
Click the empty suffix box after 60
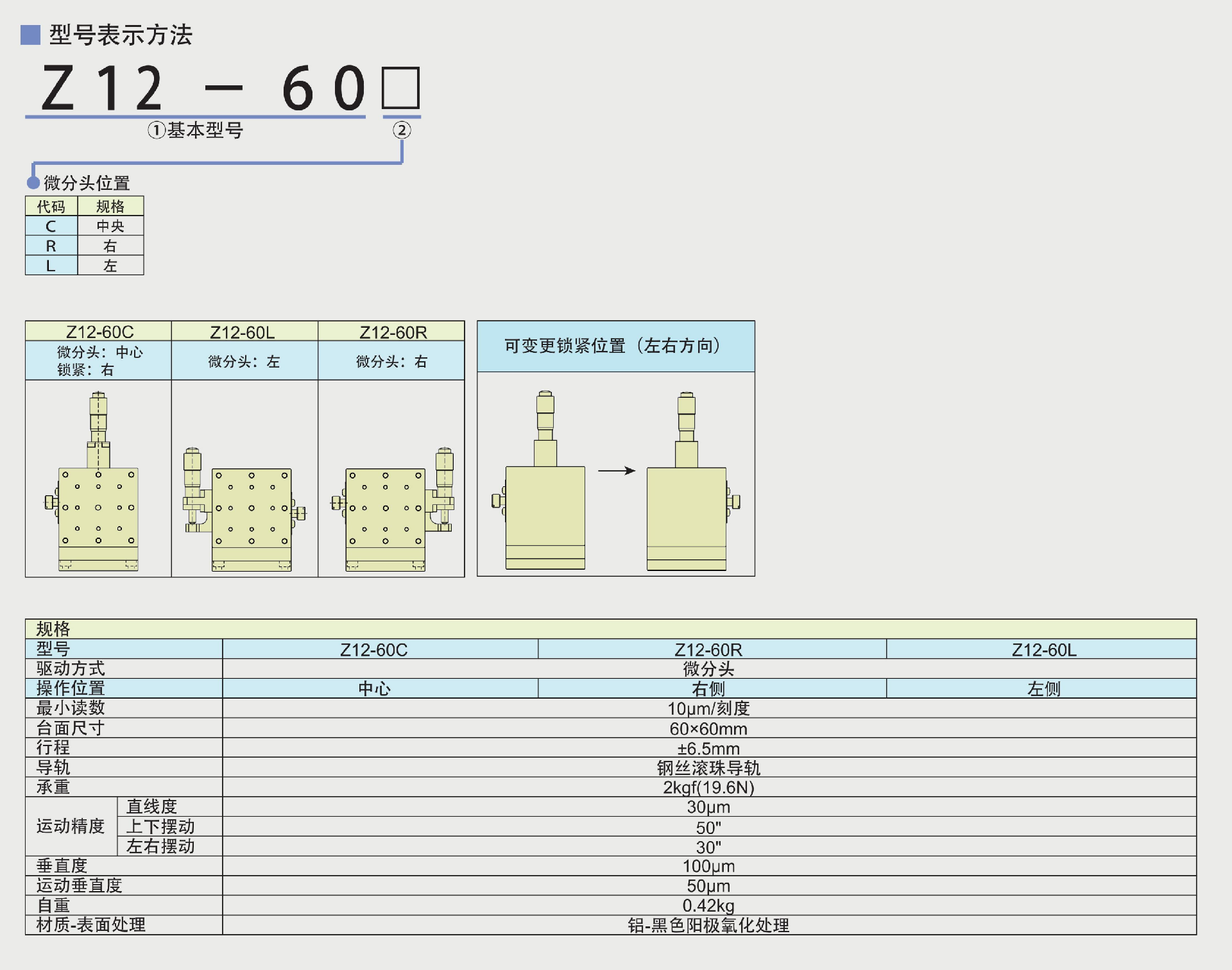coord(401,88)
